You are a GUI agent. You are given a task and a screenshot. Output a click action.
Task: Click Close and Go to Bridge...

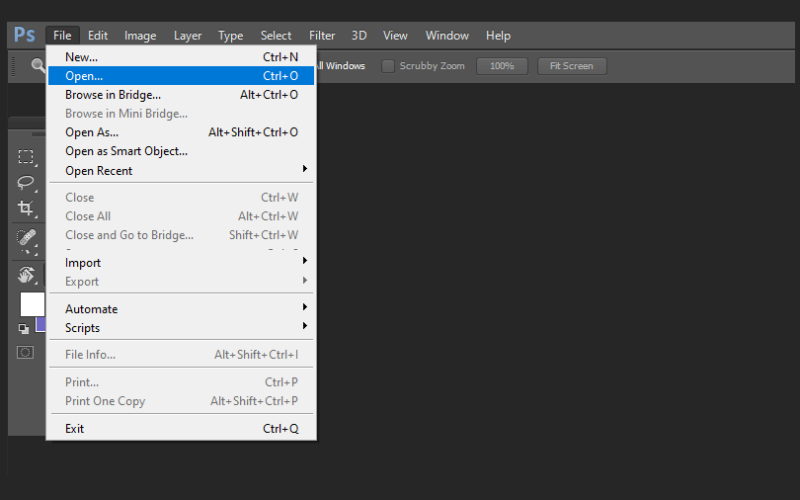[181, 235]
